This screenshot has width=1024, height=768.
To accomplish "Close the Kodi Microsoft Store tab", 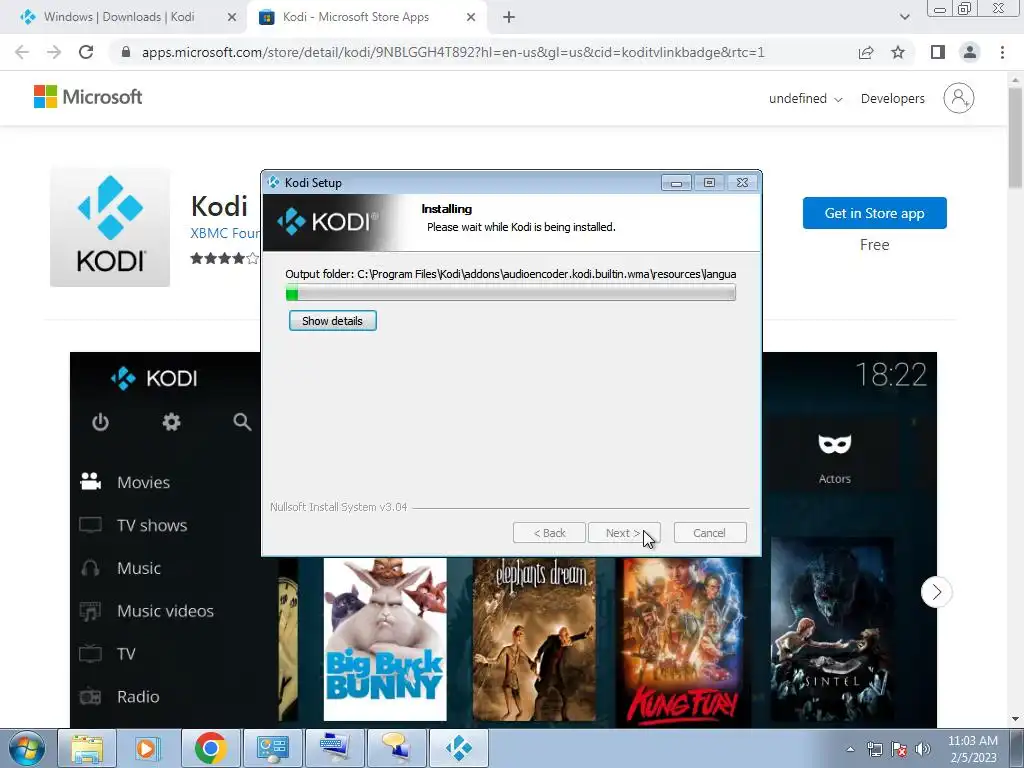I will pos(471,17).
